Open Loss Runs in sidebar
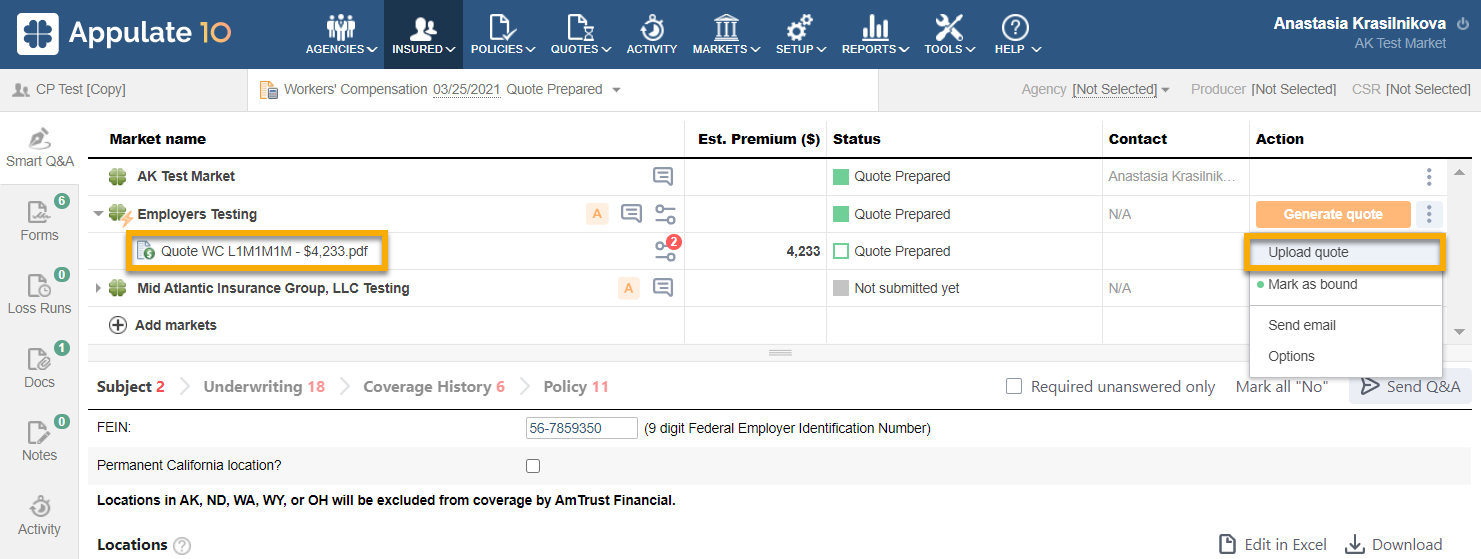Screen dimensions: 1481x559 [40, 294]
